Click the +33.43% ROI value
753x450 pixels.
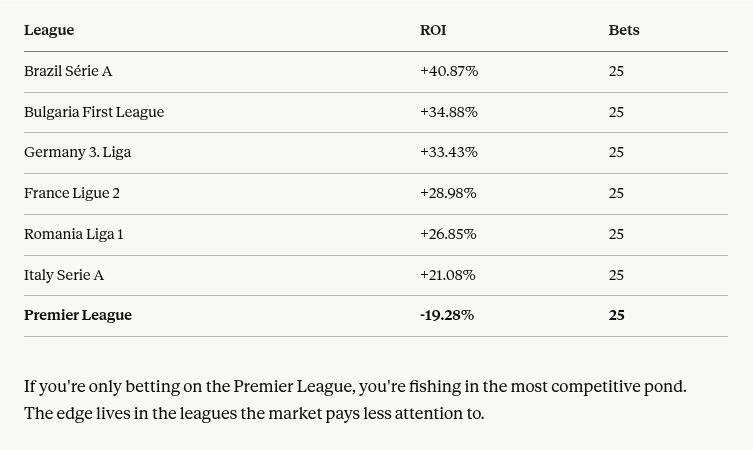[449, 152]
